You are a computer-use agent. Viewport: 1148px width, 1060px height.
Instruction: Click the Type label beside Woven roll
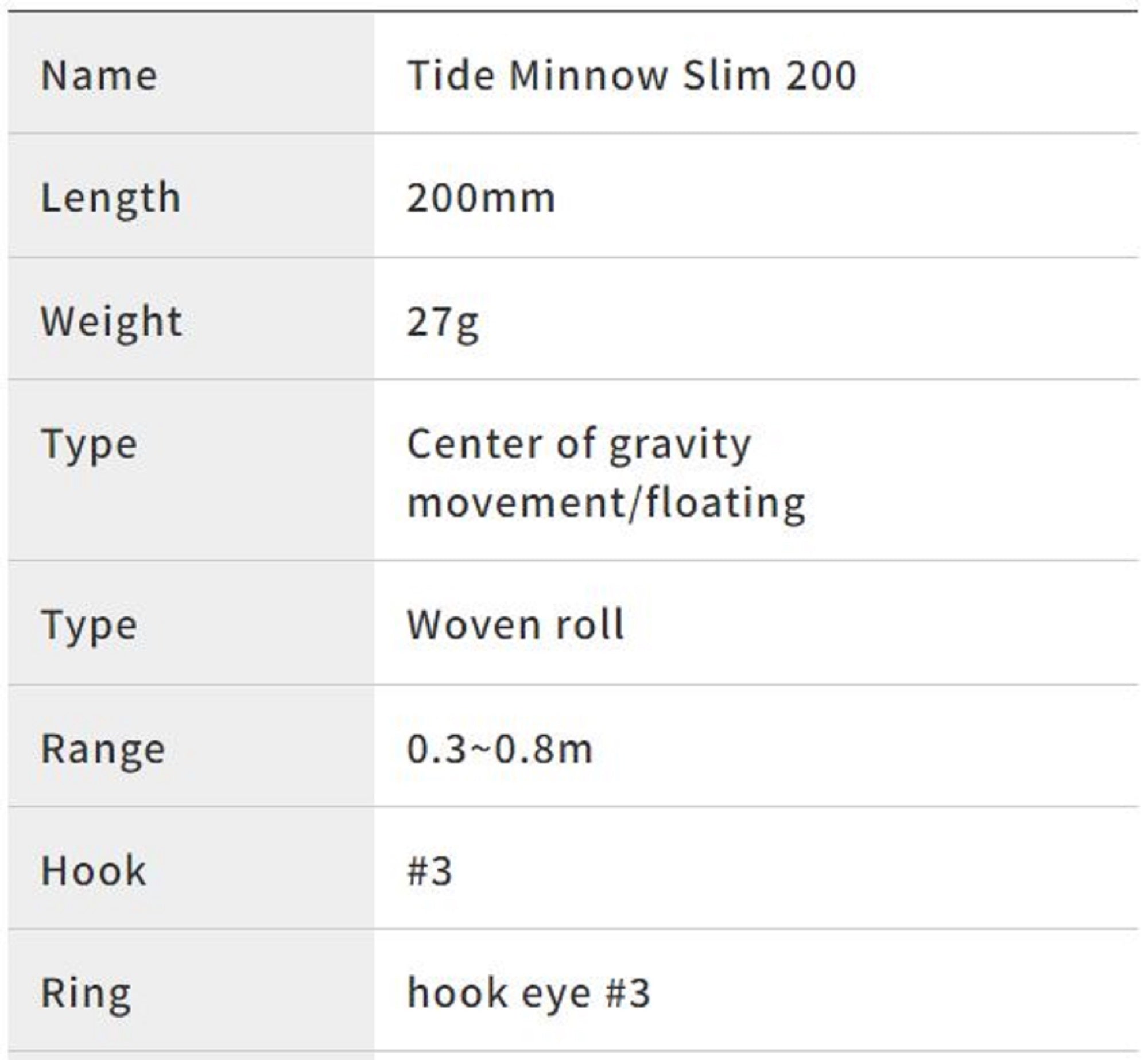click(x=90, y=626)
